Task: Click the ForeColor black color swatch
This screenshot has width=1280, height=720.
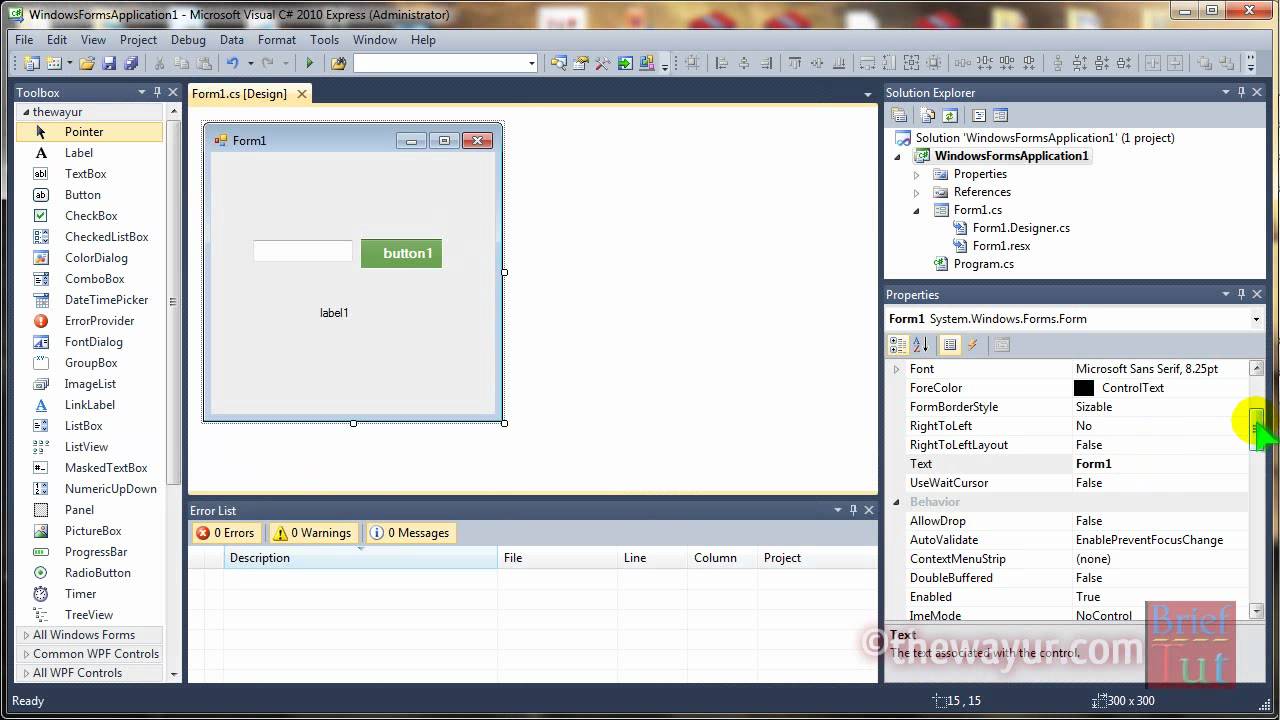Action: [x=1084, y=388]
